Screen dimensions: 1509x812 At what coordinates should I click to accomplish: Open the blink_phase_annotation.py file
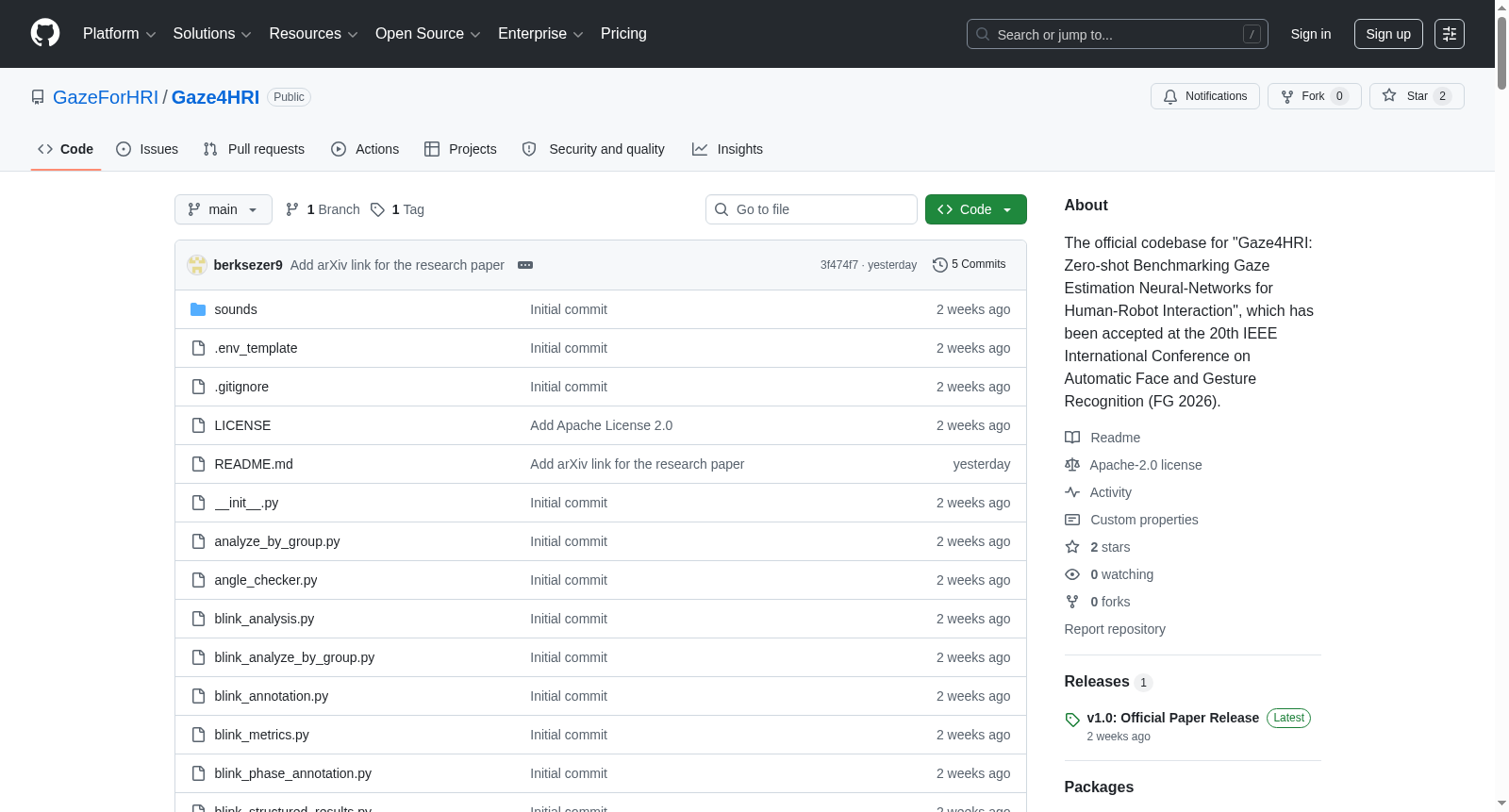click(x=293, y=773)
